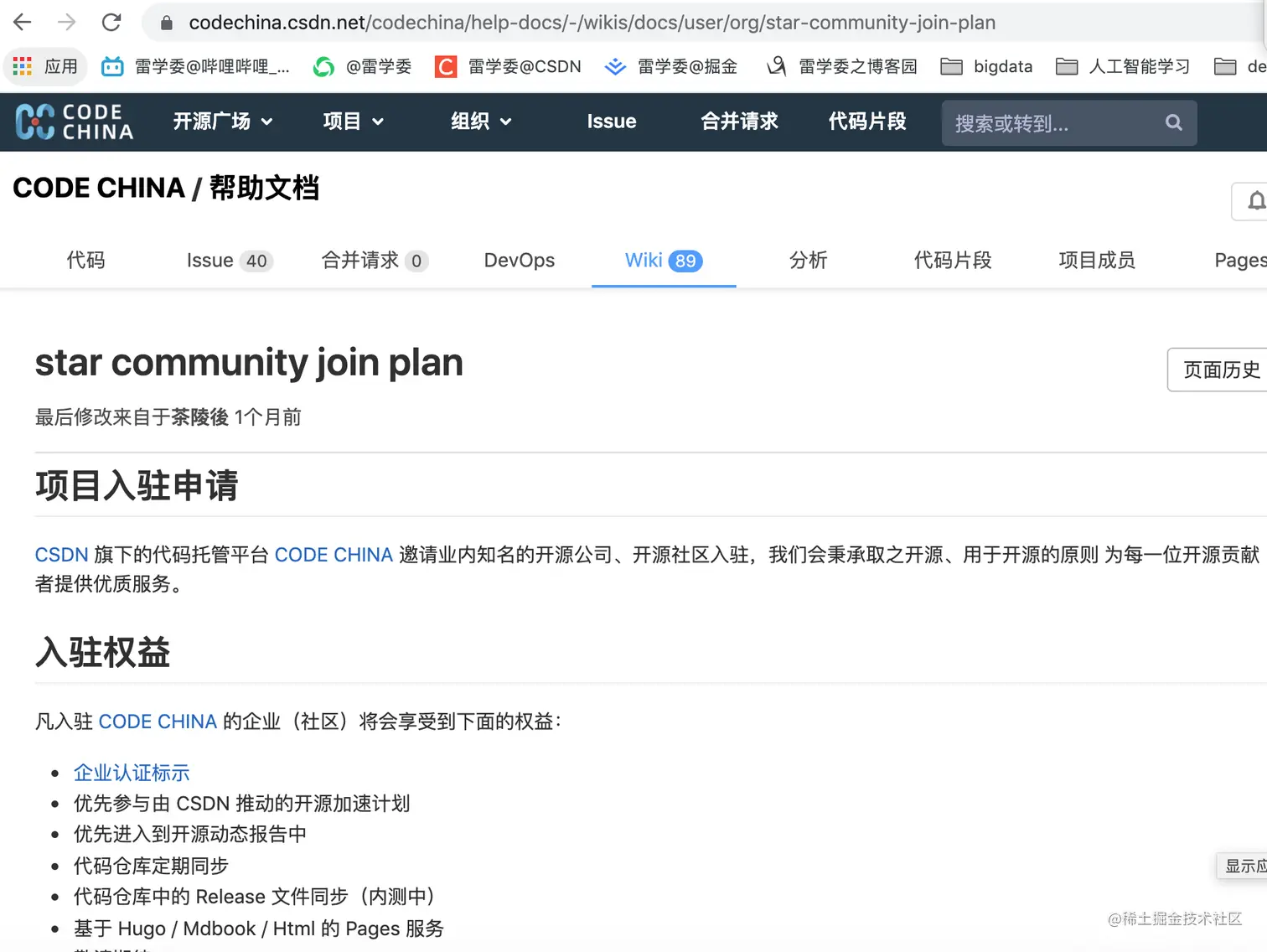Screen dimensions: 1267x952
Task: Switch to the 代码片段 project tab
Action: coord(953,261)
